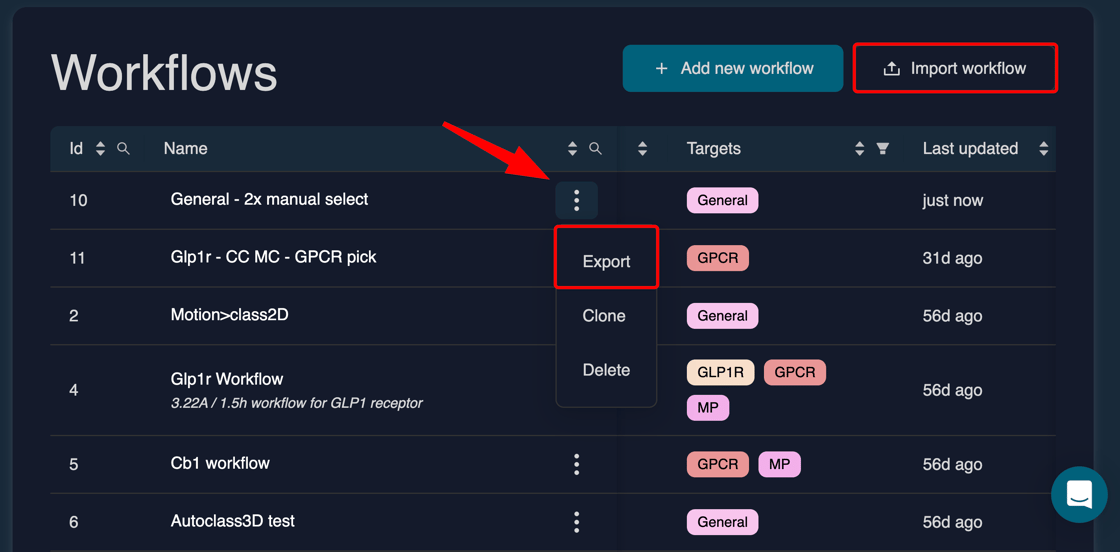Screen dimensions: 1120x552
Task: Search the Name column magnifier icon
Action: point(595,149)
